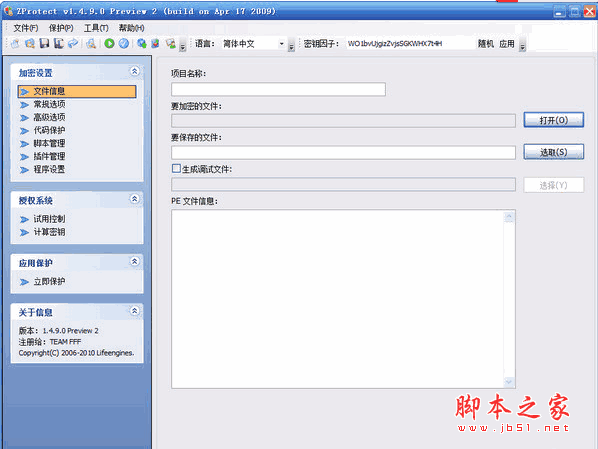Click the 要保存的文件 path field
Viewport: 598px width, 449px height.
343,153
